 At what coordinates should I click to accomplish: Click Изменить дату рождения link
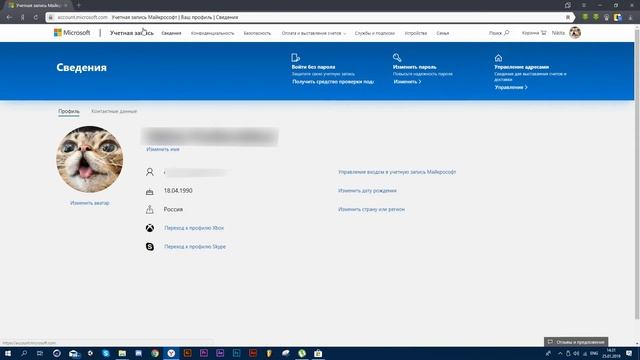click(x=367, y=191)
